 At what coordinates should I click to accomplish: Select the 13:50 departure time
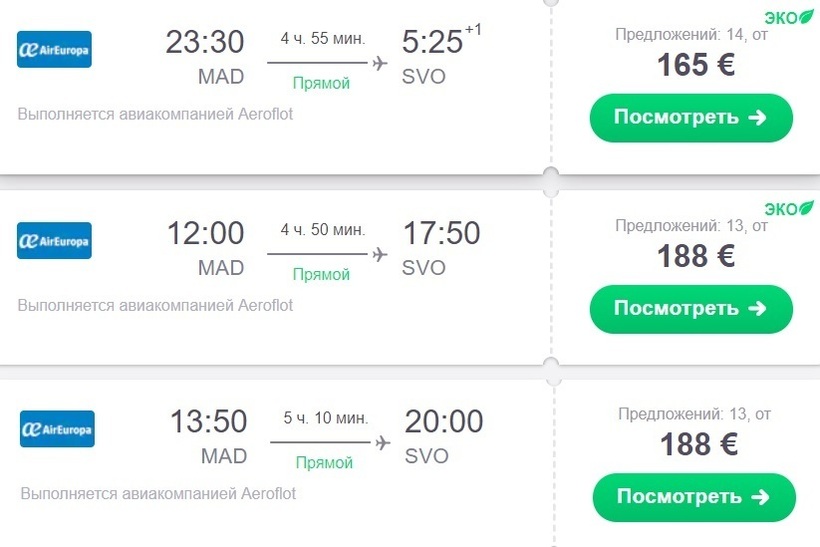(209, 421)
